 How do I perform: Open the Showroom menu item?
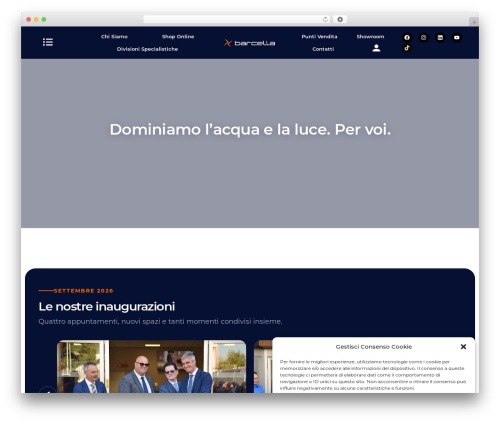[x=370, y=37]
